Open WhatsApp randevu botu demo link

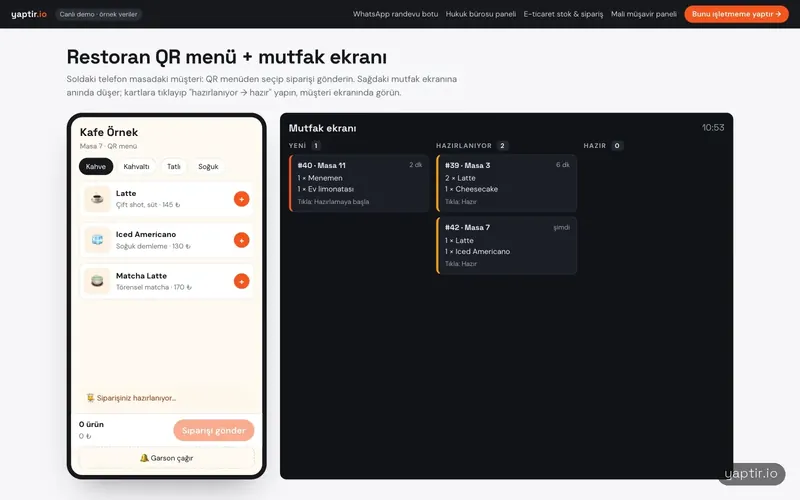pyautogui.click(x=395, y=14)
